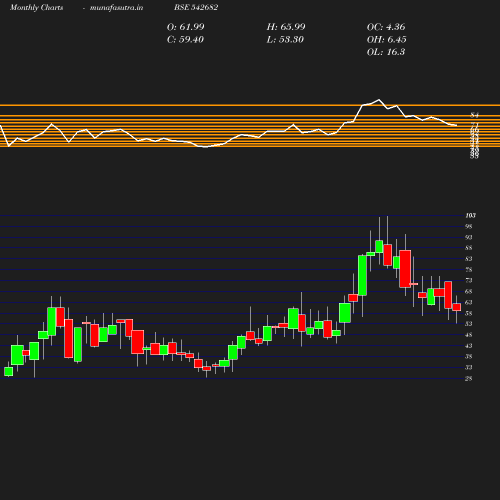This screenshot has height=500, width=500.
Task: Click the 43 price axis label
Action: pyautogui.click(x=468, y=346)
